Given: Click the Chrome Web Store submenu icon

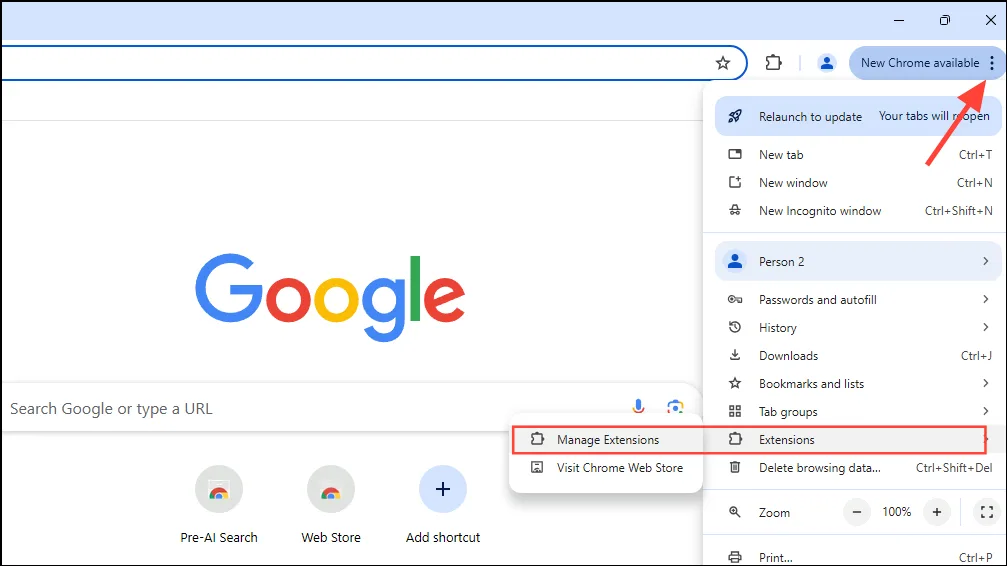Looking at the screenshot, I should pyautogui.click(x=537, y=467).
